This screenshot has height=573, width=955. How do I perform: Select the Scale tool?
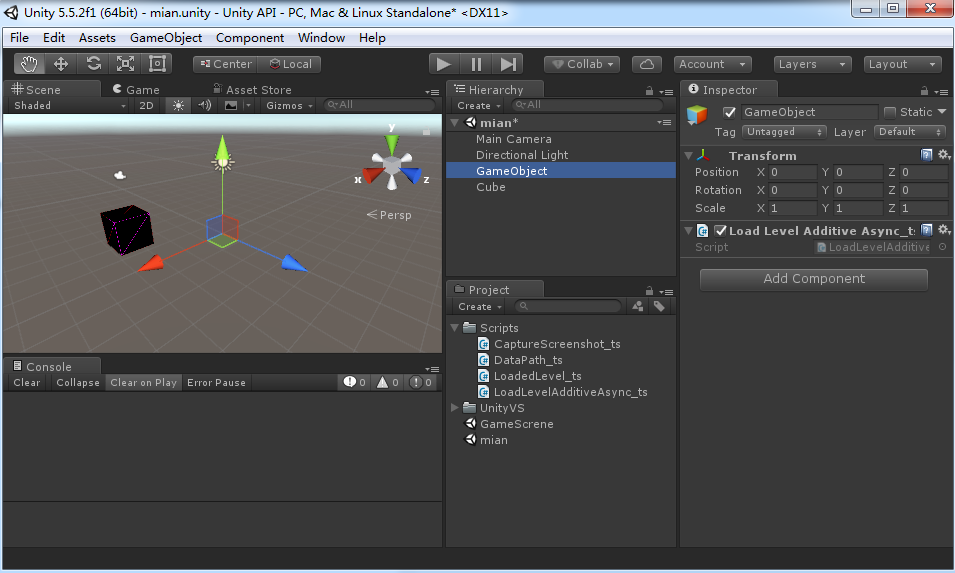pos(125,64)
